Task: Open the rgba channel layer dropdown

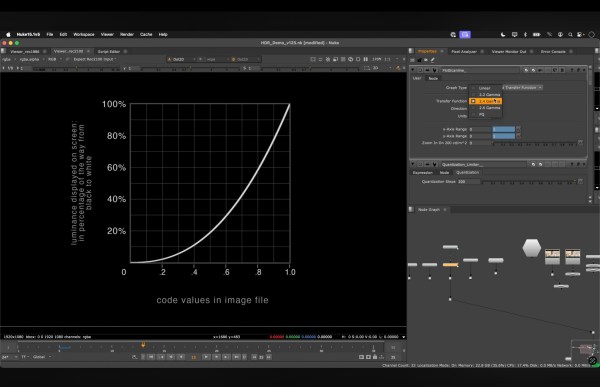Action: pyautogui.click(x=9, y=59)
